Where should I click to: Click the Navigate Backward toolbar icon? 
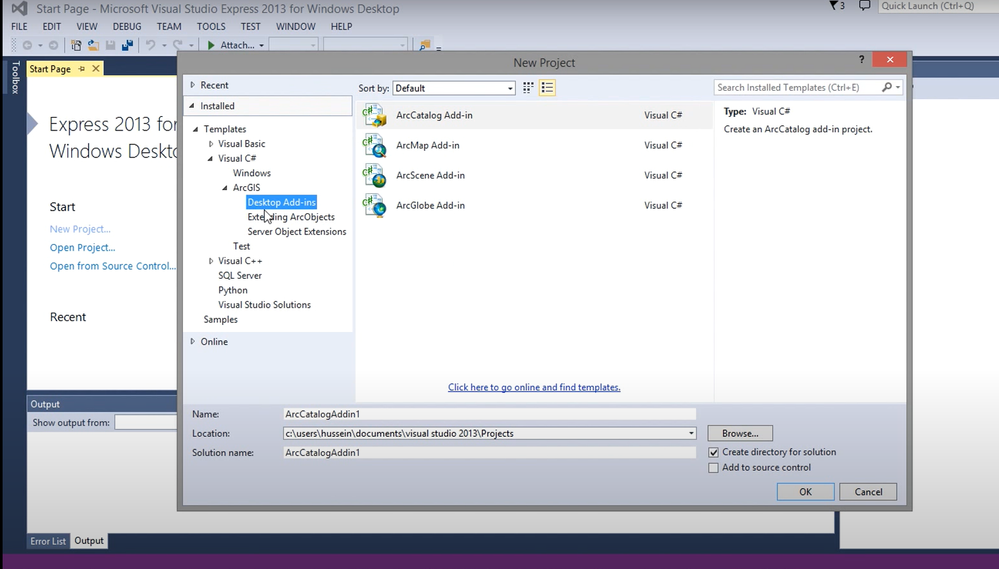click(x=27, y=45)
